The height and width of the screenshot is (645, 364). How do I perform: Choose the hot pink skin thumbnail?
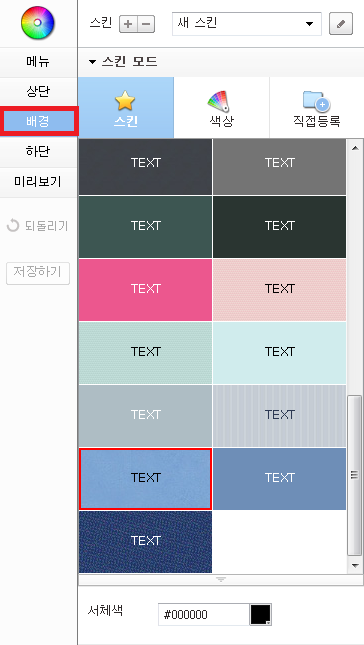click(x=145, y=290)
